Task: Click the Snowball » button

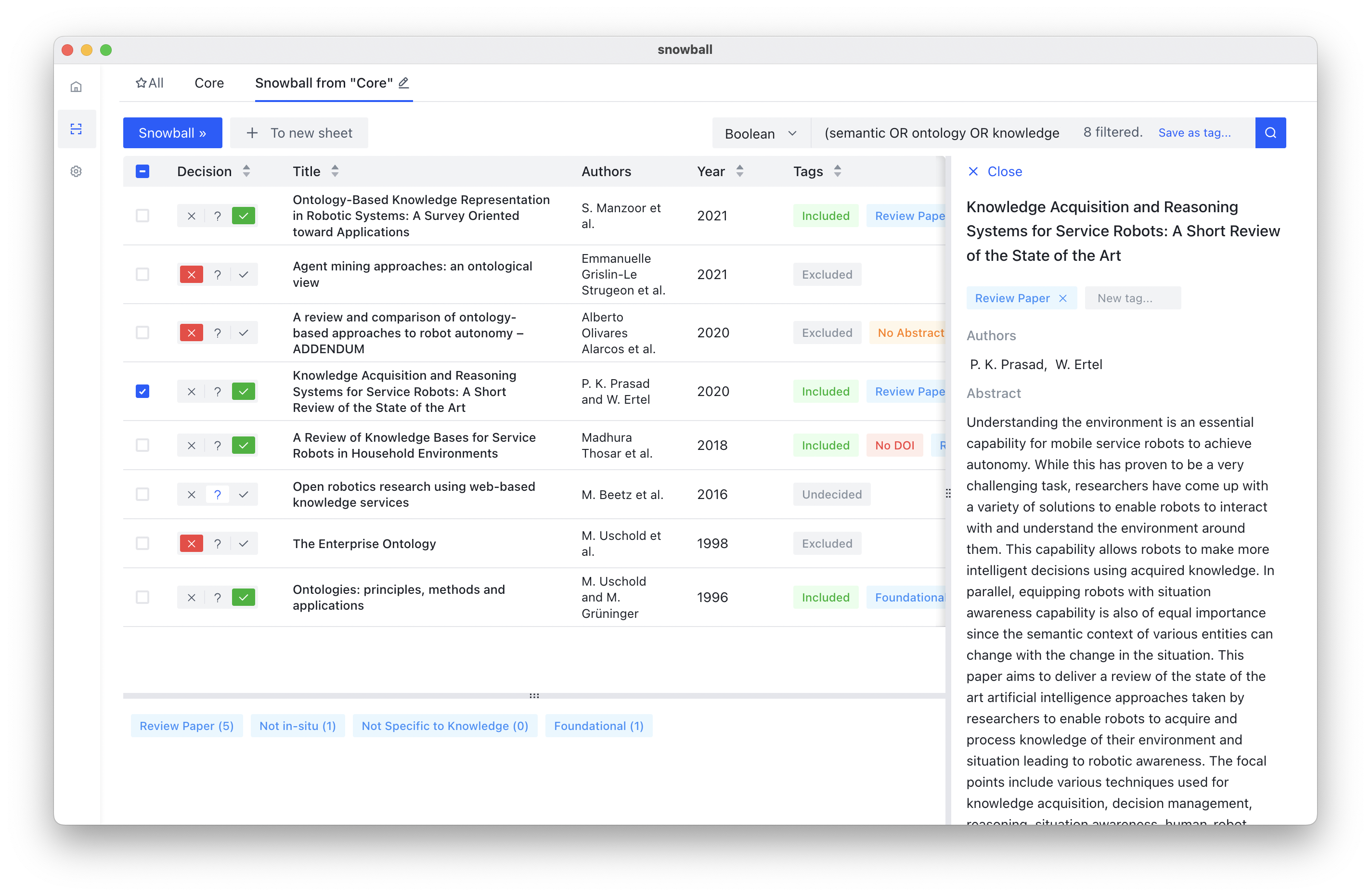Action: point(172,133)
